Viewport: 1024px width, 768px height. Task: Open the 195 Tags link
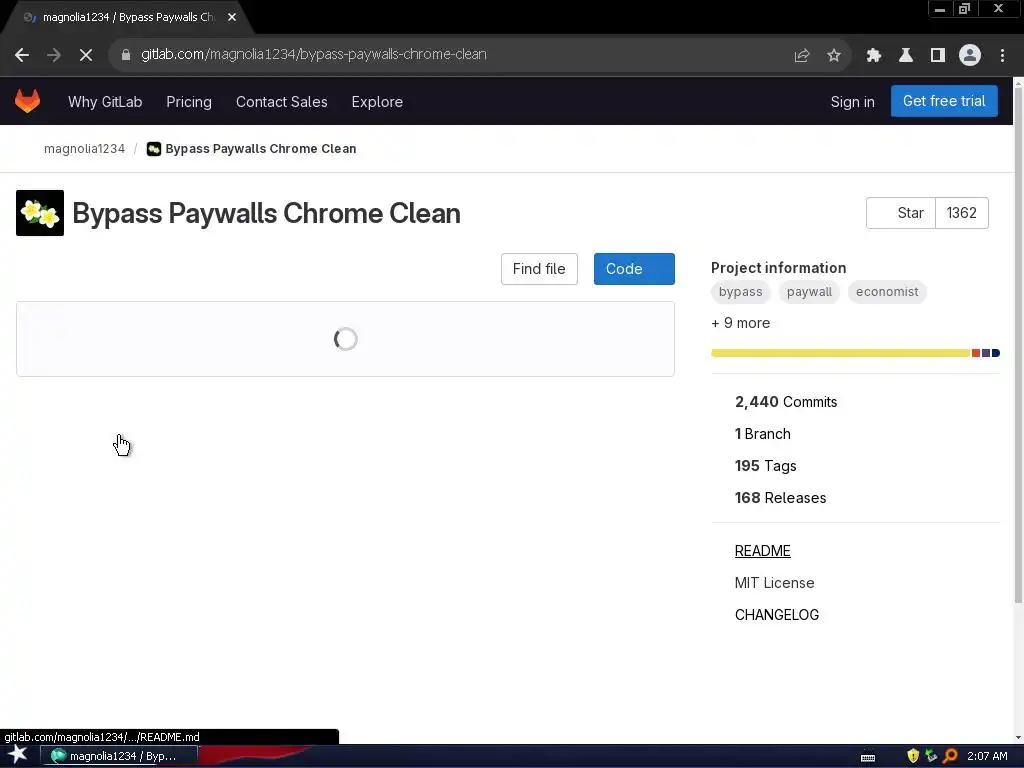pos(765,466)
